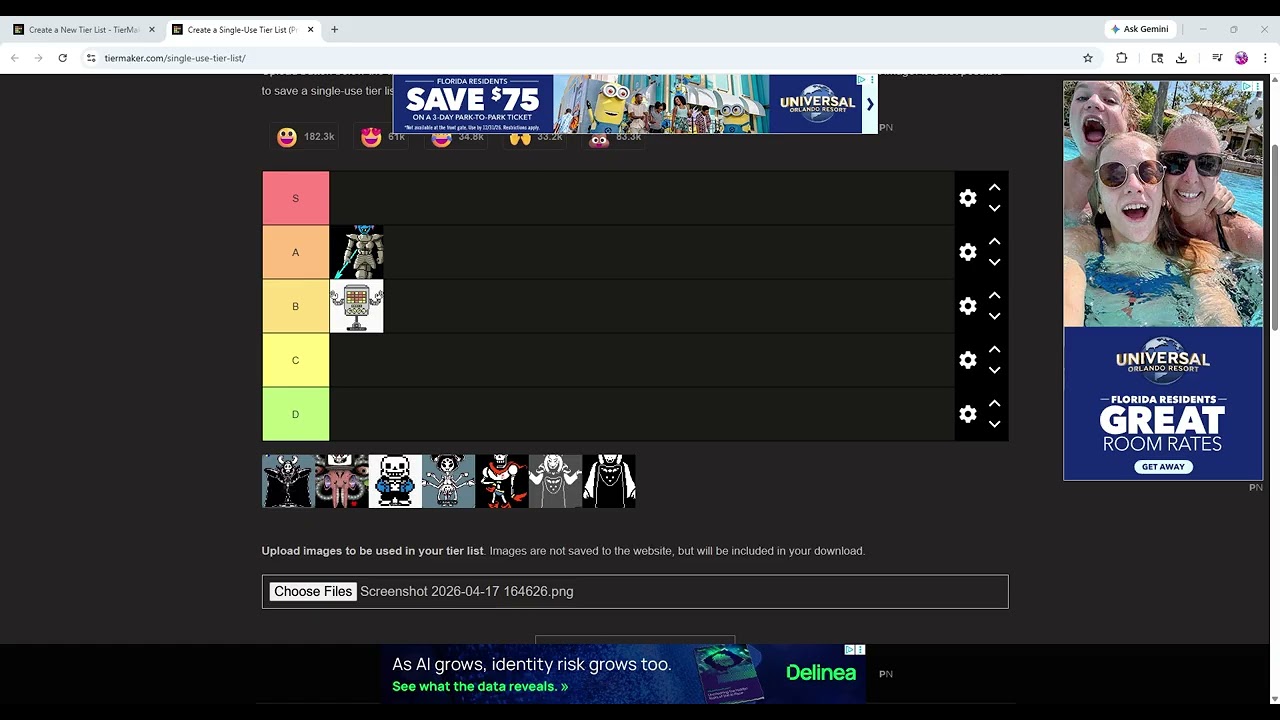Close the Create a New Tier List tab
This screenshot has width=1280, height=720.
[x=152, y=29]
